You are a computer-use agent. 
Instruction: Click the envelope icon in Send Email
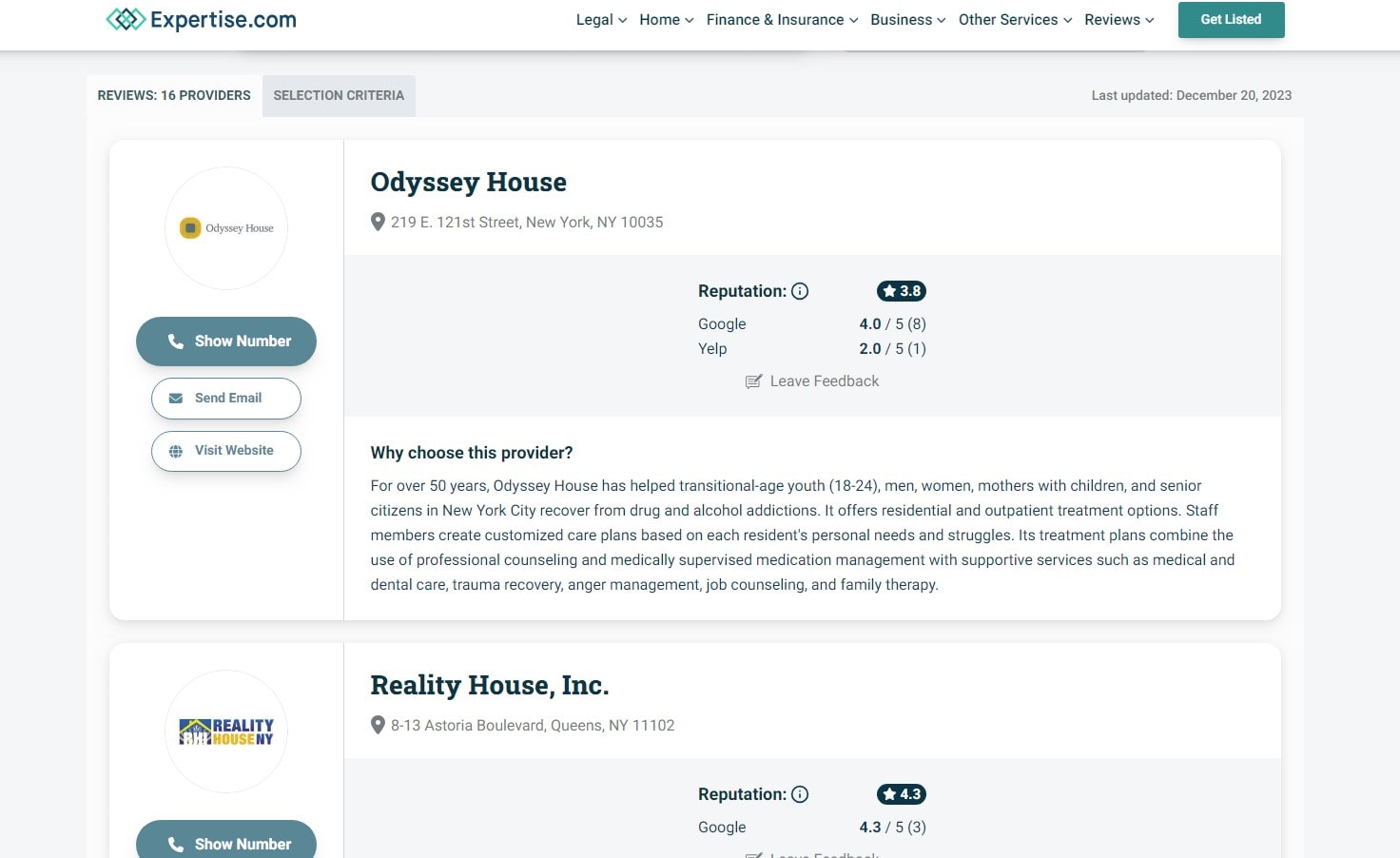pyautogui.click(x=176, y=399)
